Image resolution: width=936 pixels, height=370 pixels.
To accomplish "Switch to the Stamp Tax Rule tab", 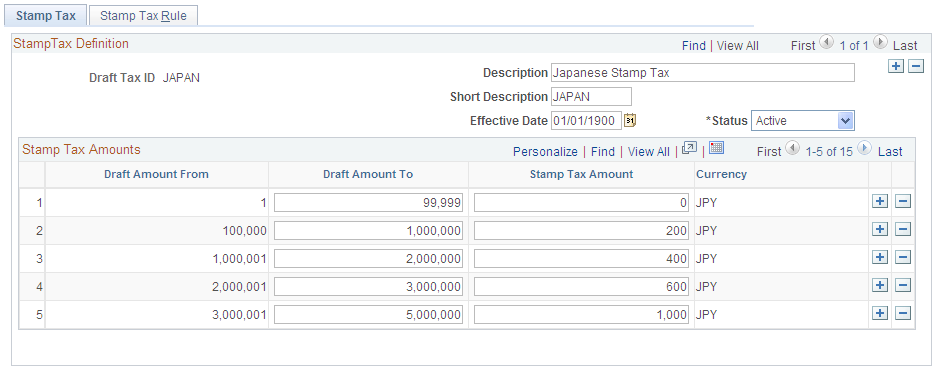I will tap(143, 16).
